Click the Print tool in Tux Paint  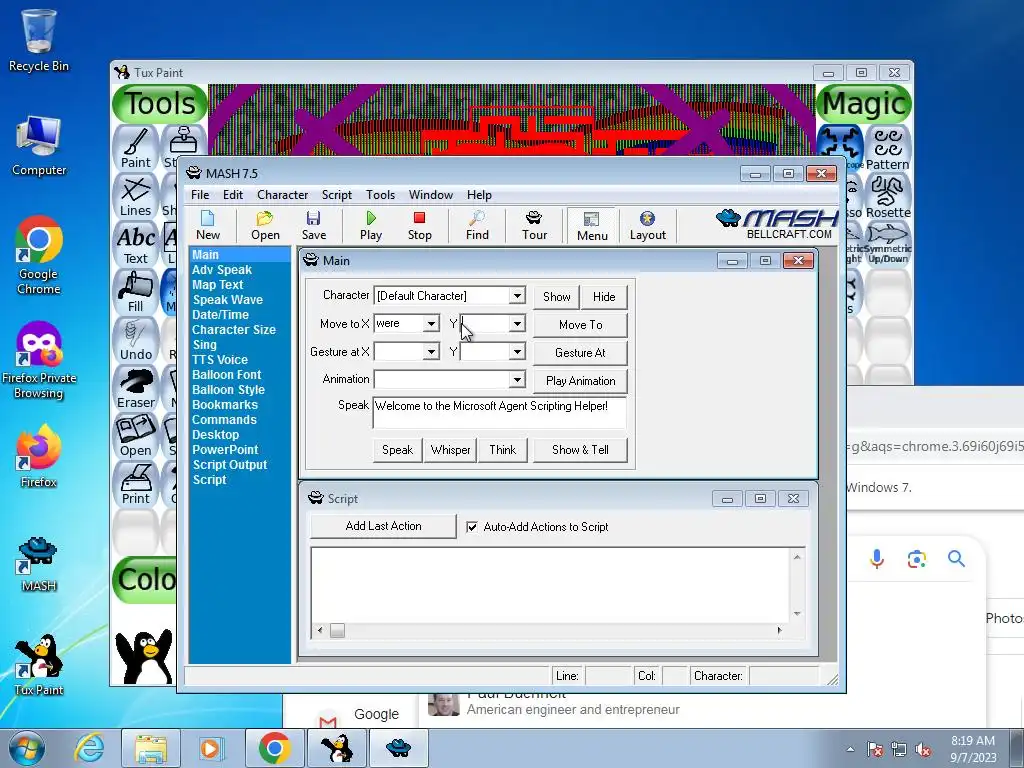pyautogui.click(x=136, y=483)
